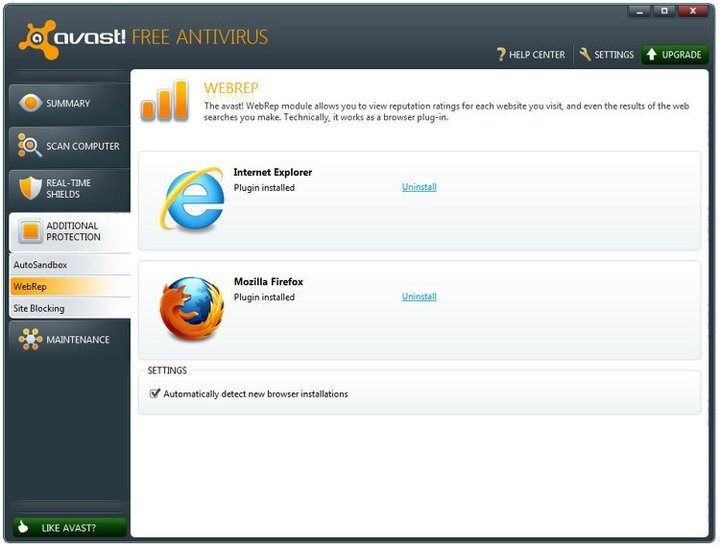Click the WEBREP heading text
The height and width of the screenshot is (547, 720).
[231, 88]
